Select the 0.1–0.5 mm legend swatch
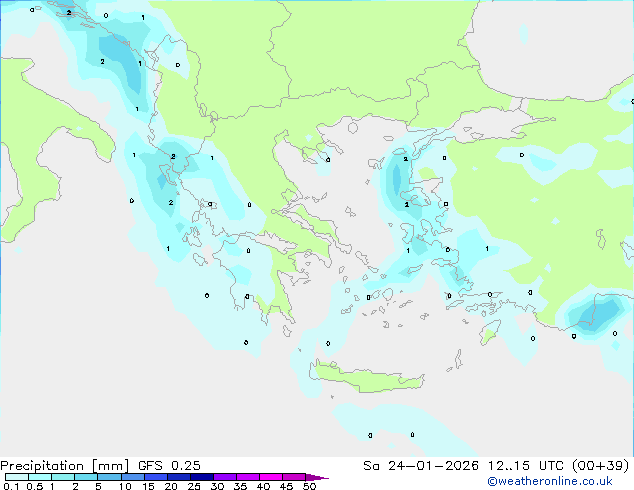 [x=17, y=477]
